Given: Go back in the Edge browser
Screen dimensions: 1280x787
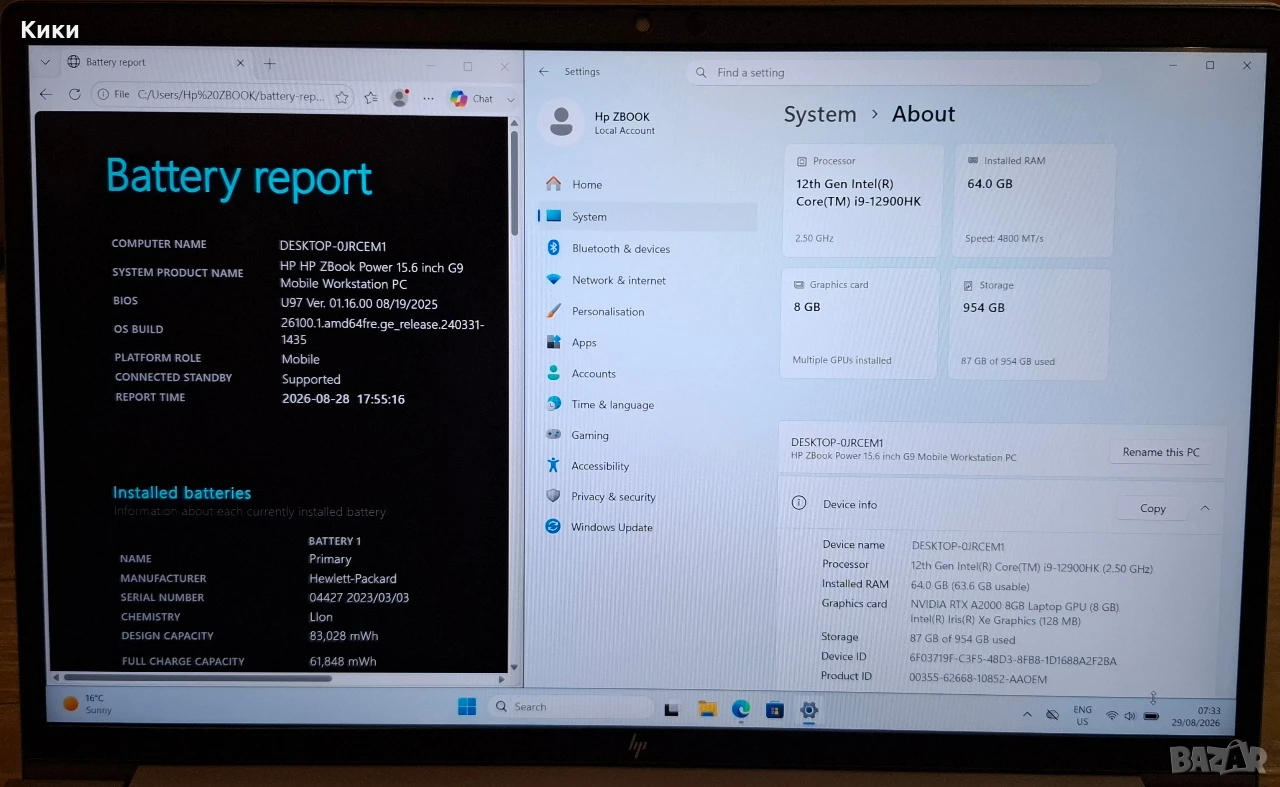Looking at the screenshot, I should [45, 95].
